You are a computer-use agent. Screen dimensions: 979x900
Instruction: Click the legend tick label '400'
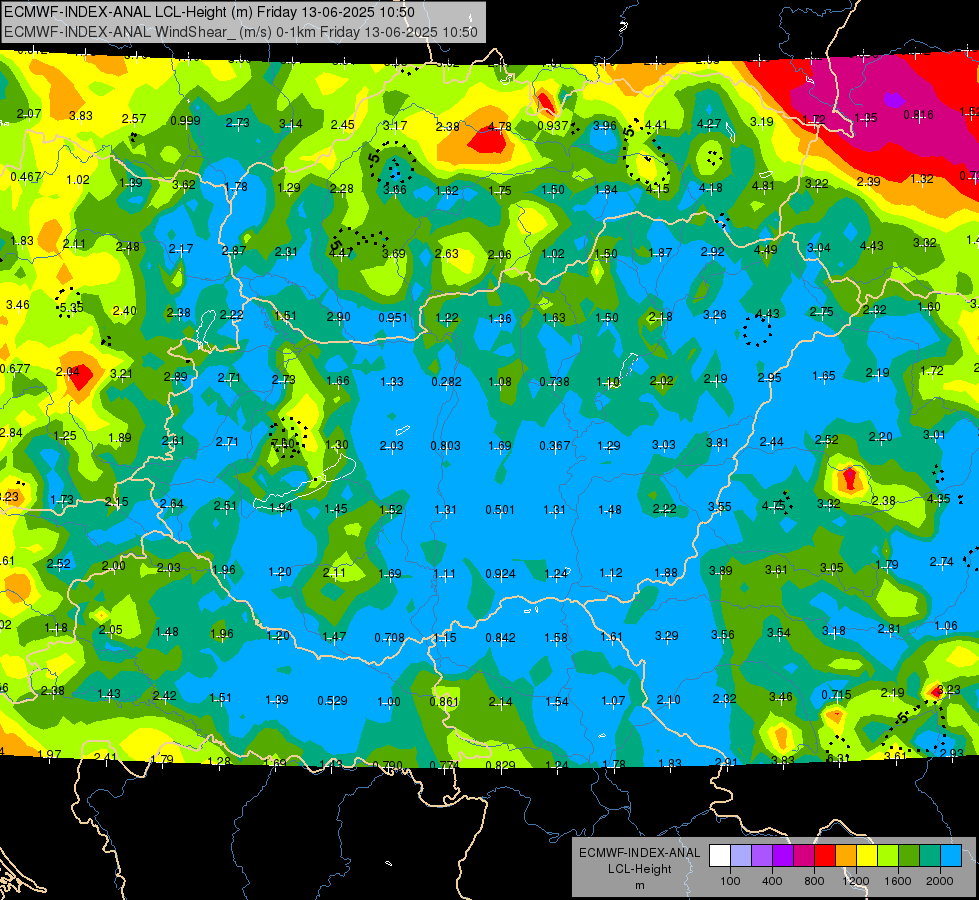[x=772, y=881]
